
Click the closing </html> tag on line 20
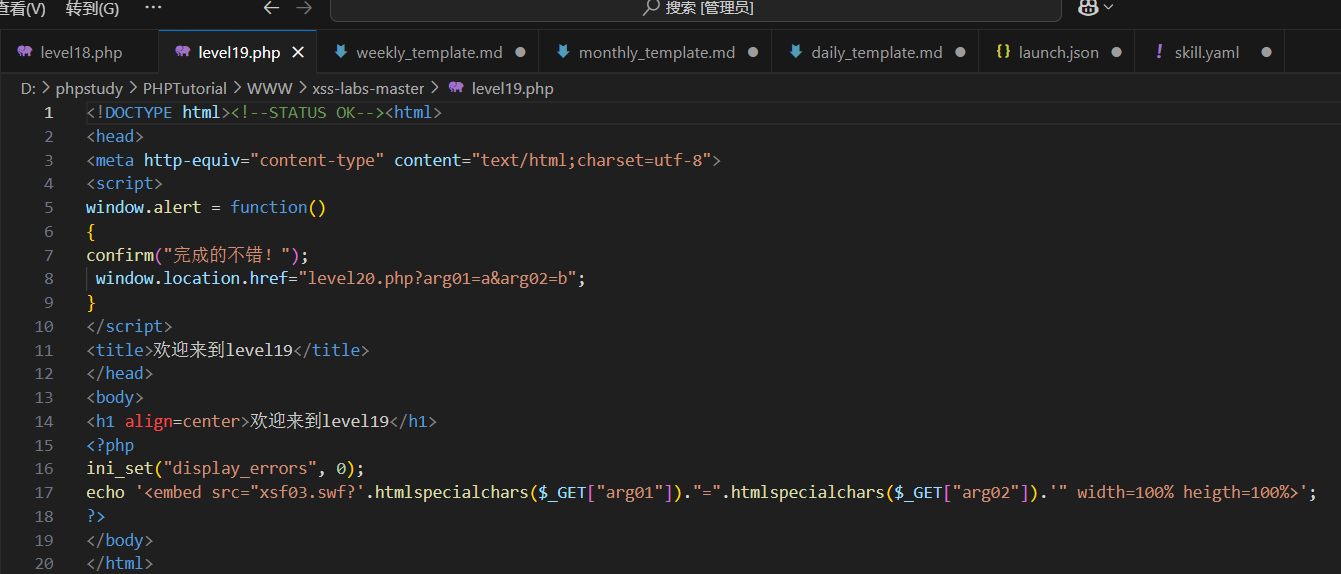tap(119, 564)
